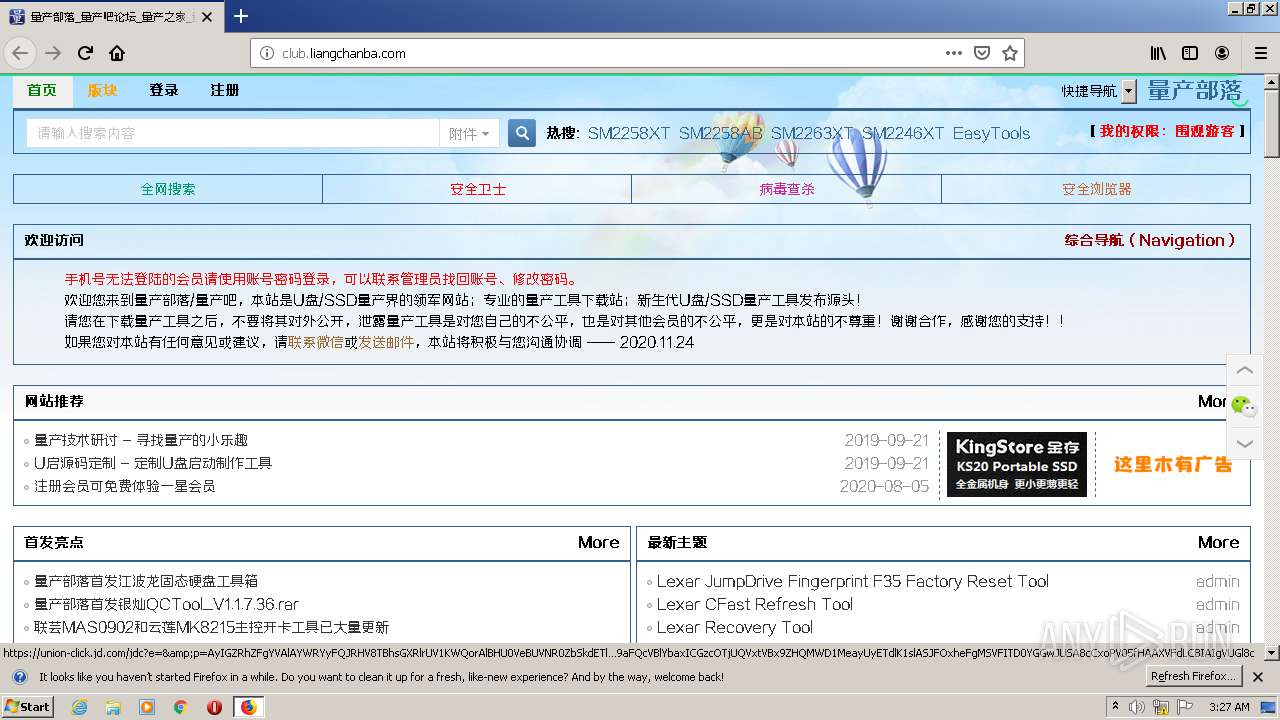This screenshot has height=720, width=1280.
Task: Open the 注册 registration page
Action: [x=224, y=90]
